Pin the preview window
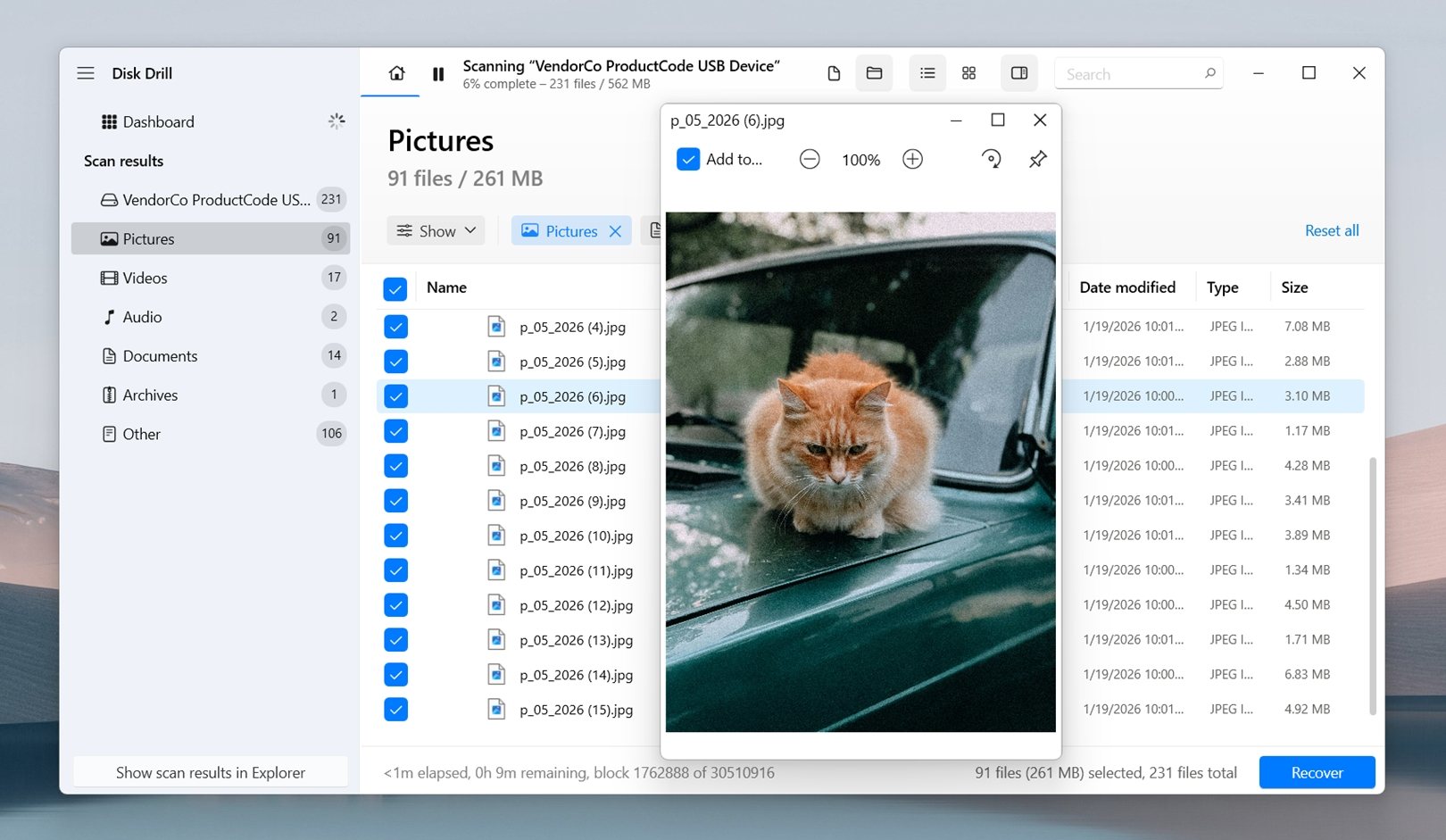 pos(1037,160)
